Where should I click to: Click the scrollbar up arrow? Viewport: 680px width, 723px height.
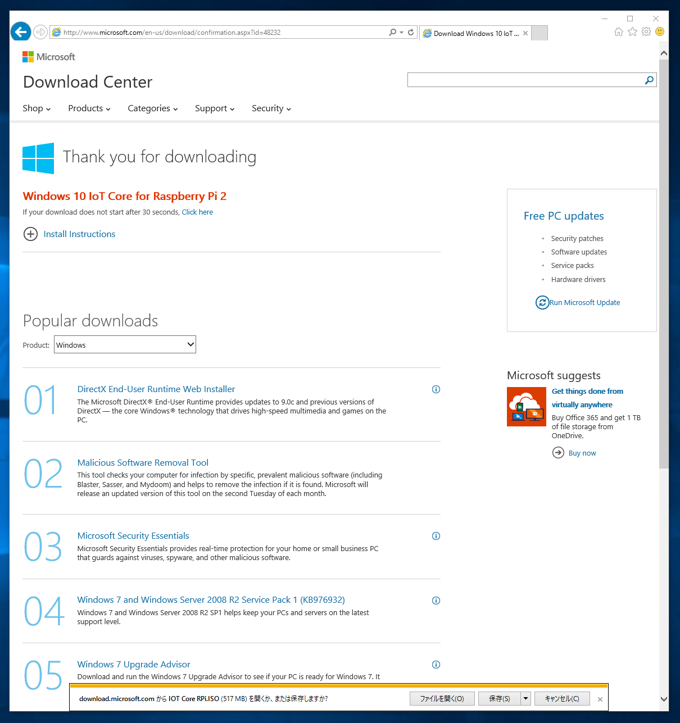click(664, 53)
